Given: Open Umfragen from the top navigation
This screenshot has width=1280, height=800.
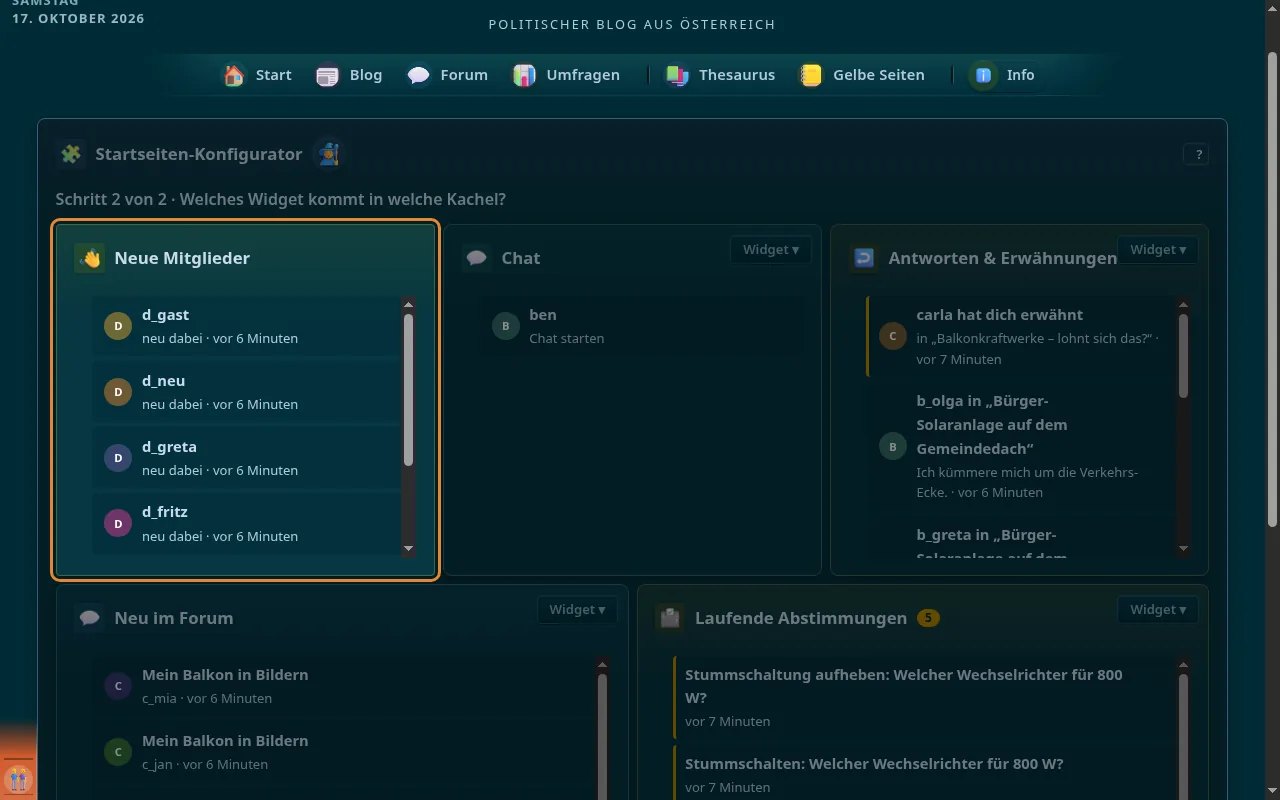Looking at the screenshot, I should tap(567, 75).
